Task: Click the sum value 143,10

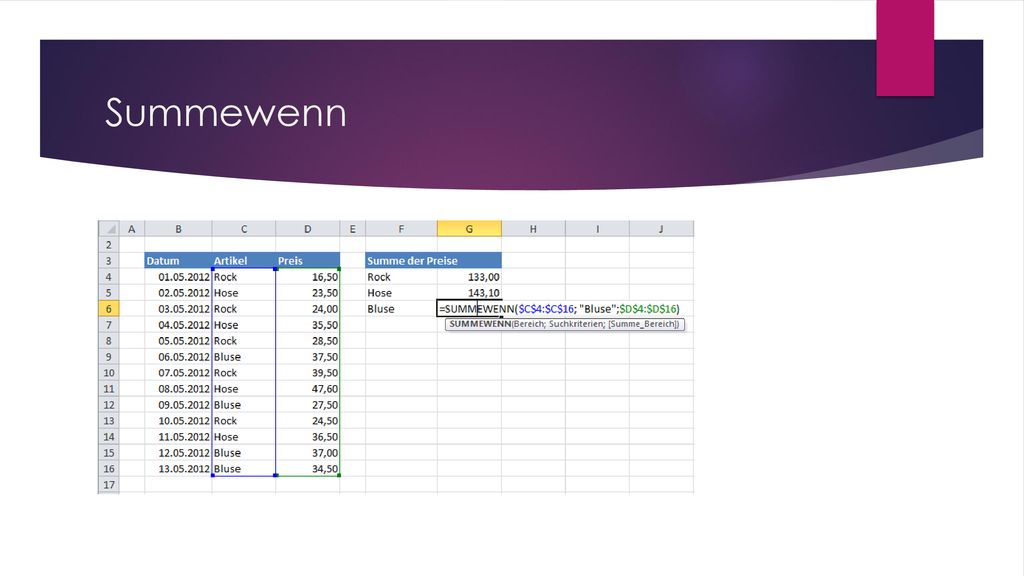Action: pos(470,293)
